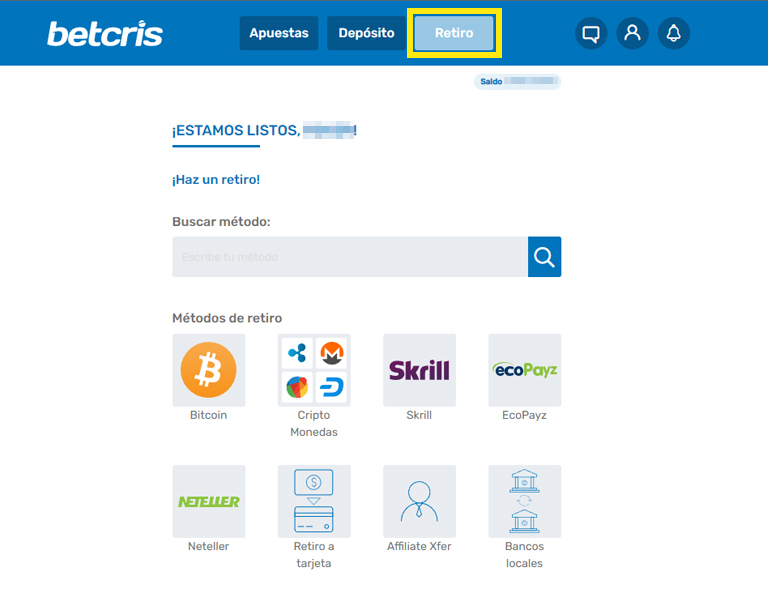Choose the Bitcoin withdrawal icon
Viewport: 768px width, 591px height.
click(x=209, y=370)
